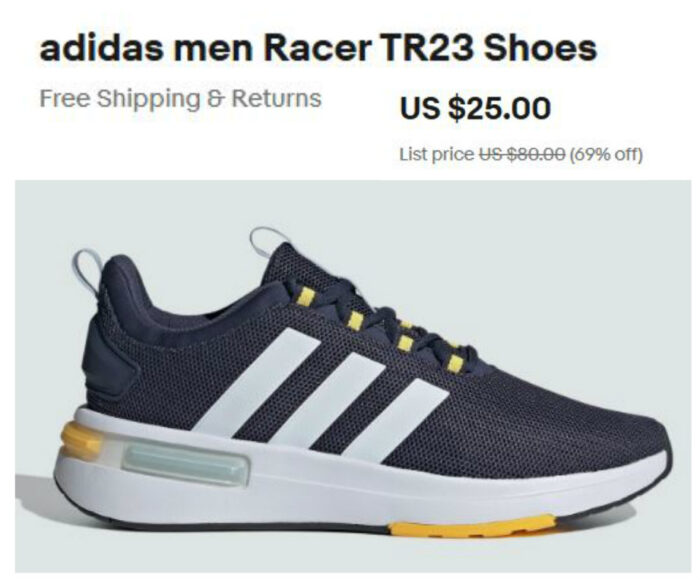Viewport: 700px width, 580px height.
Task: Click the yellow outsole patch under the forefoot
Action: coord(473,525)
